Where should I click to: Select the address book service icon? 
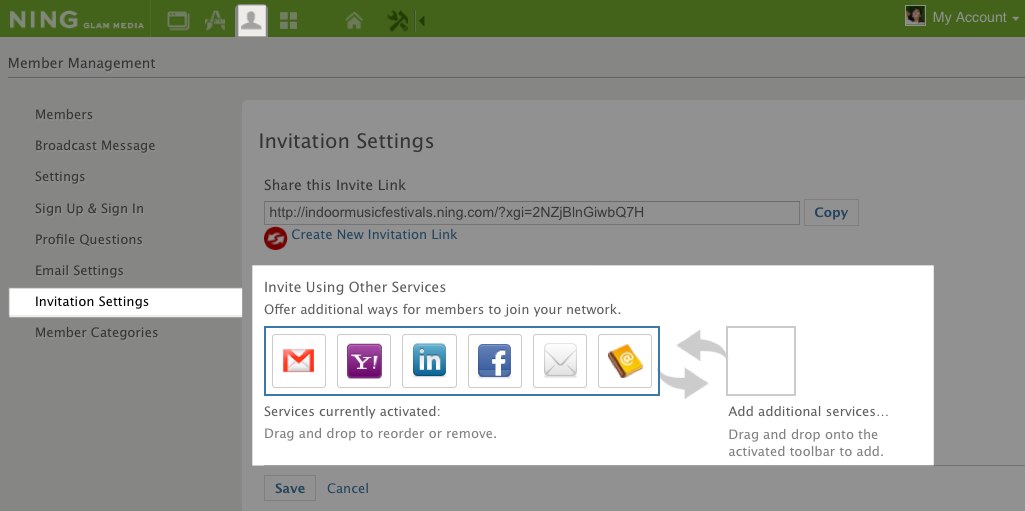(x=625, y=361)
